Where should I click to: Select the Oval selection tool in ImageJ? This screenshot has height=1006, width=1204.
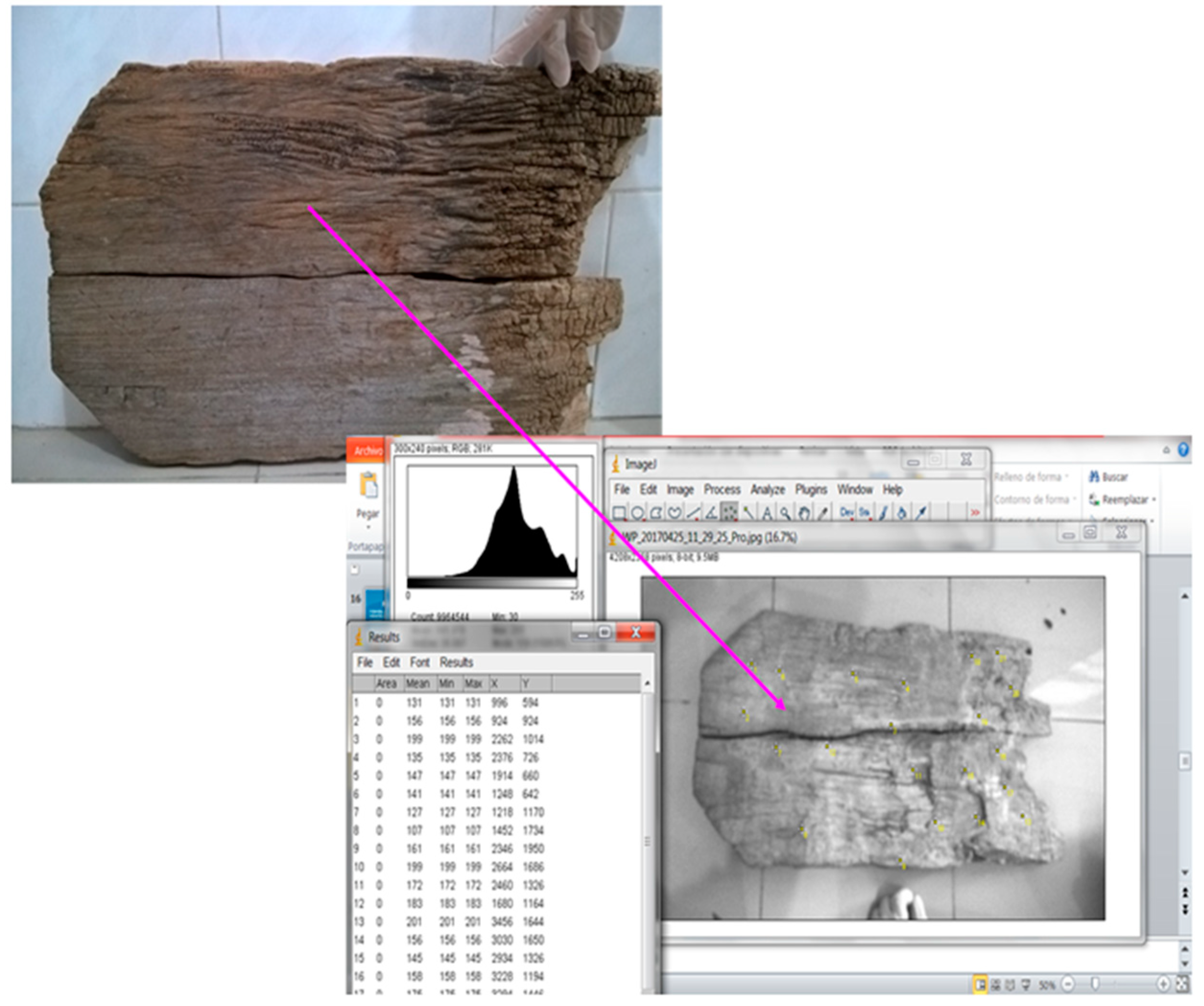pyautogui.click(x=637, y=513)
